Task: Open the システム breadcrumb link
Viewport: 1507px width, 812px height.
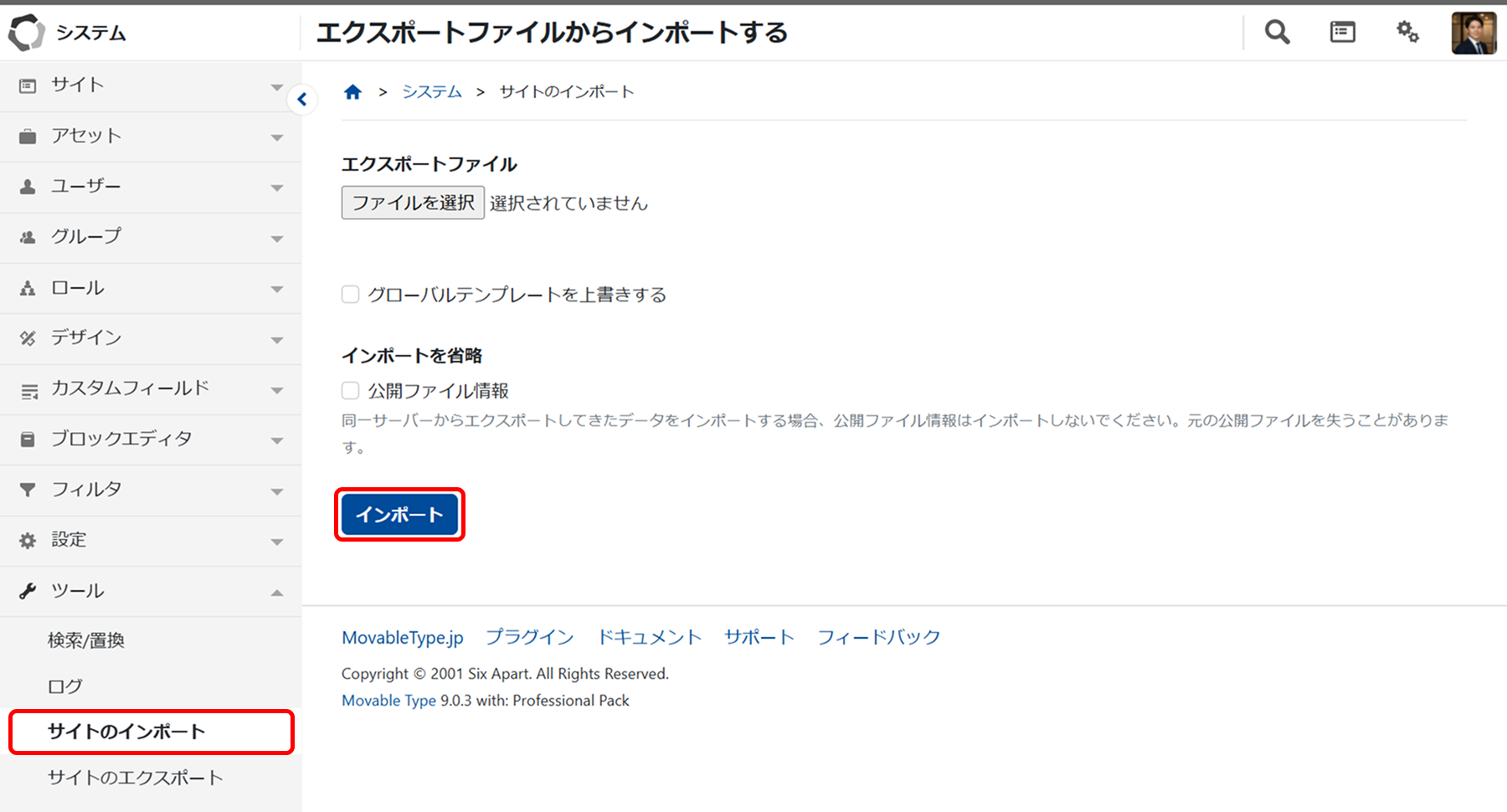Action: click(432, 92)
